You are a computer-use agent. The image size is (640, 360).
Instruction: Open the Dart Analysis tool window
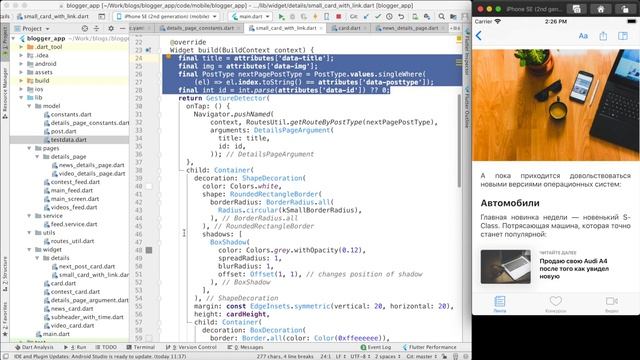pyautogui.click(x=34, y=347)
